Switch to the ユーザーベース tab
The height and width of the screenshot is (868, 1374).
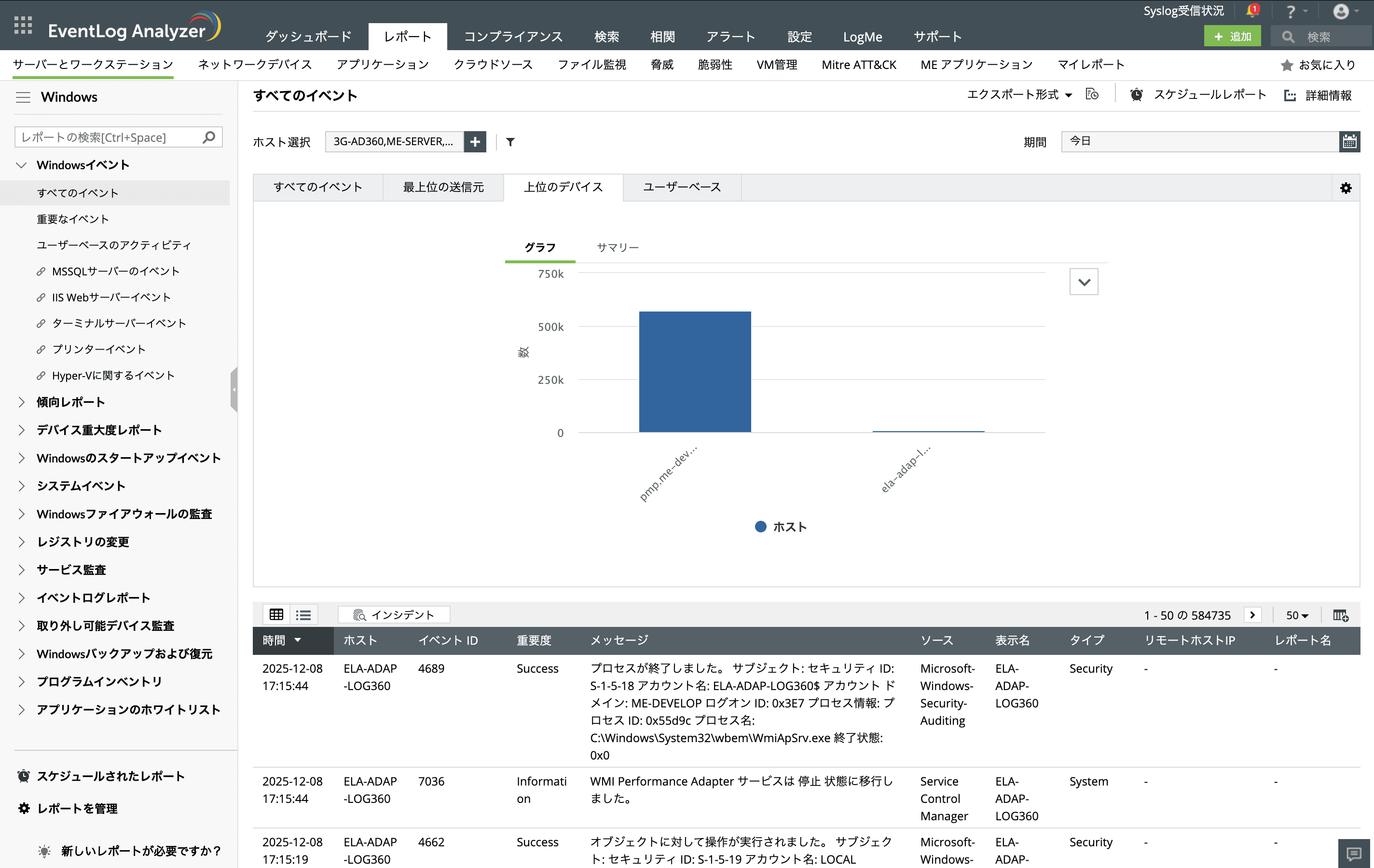click(x=682, y=187)
